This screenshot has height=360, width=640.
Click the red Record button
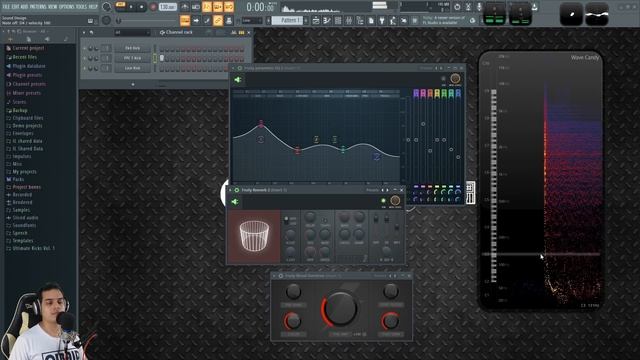(153, 7)
